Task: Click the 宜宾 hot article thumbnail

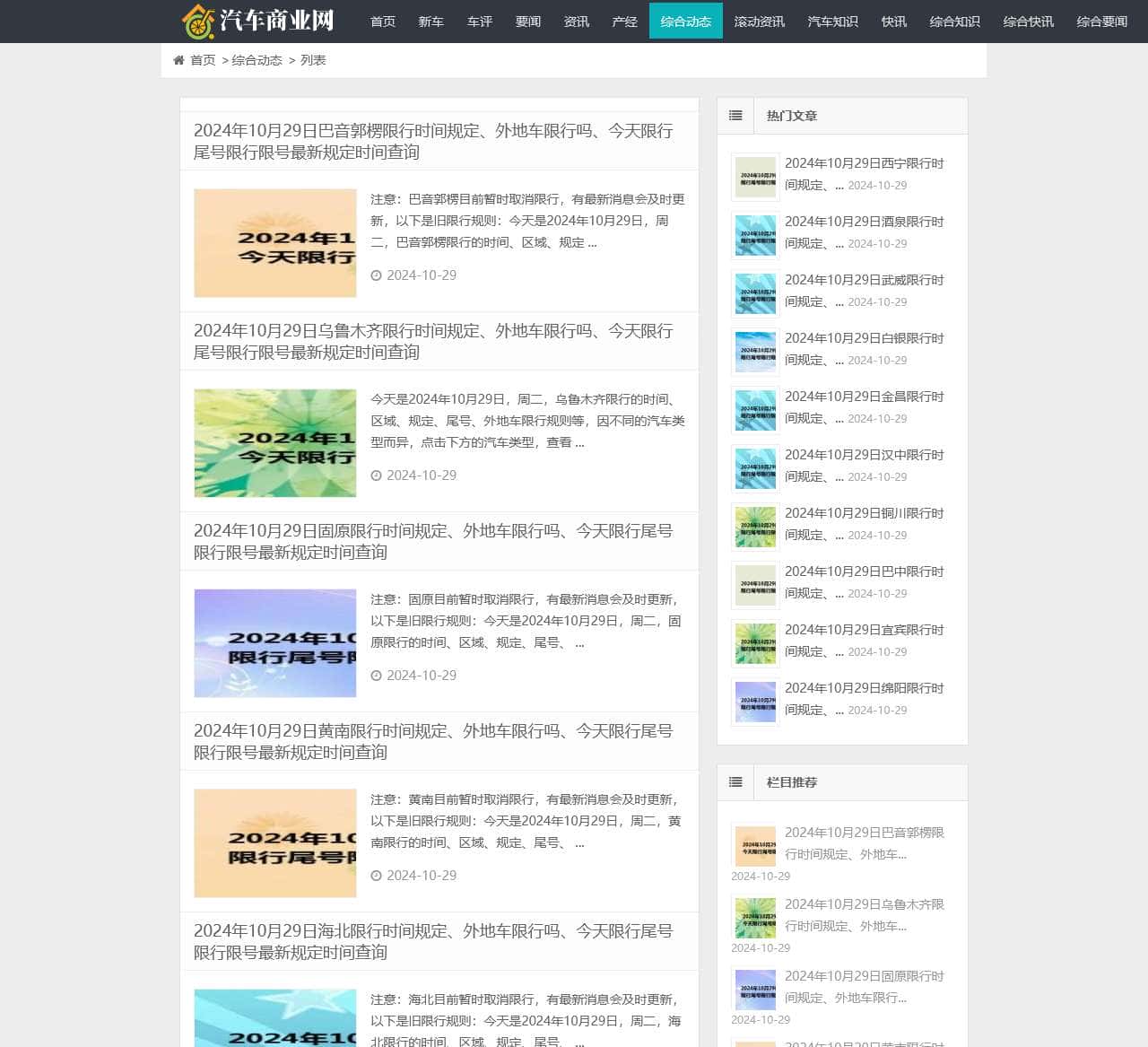Action: tap(755, 643)
